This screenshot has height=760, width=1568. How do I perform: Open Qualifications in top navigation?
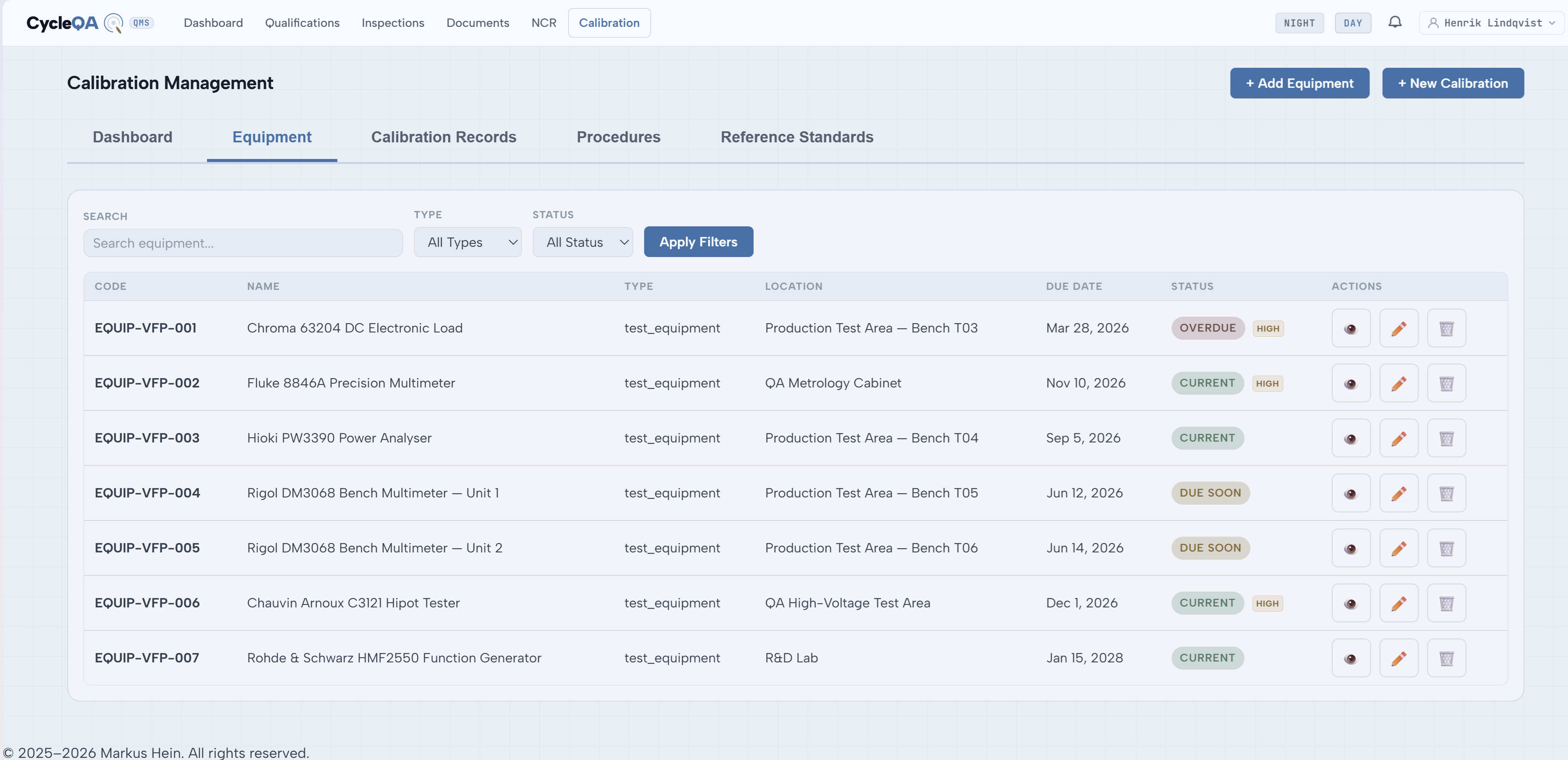point(302,23)
